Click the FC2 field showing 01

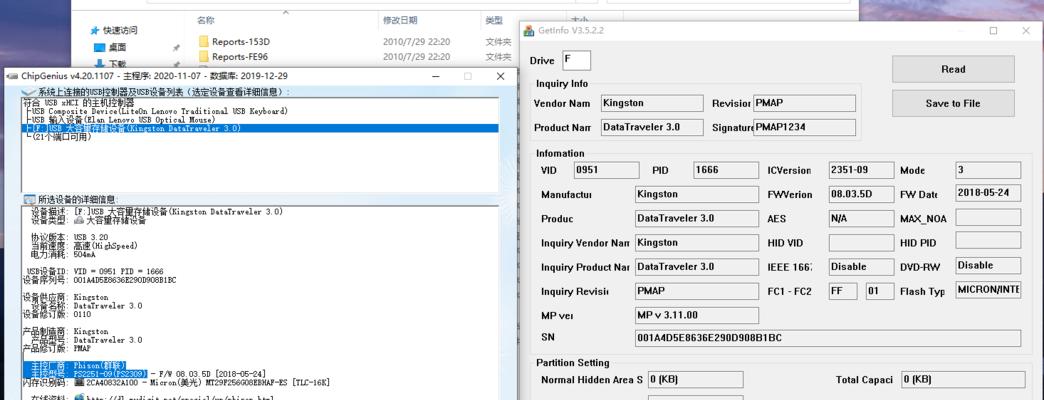click(x=880, y=291)
